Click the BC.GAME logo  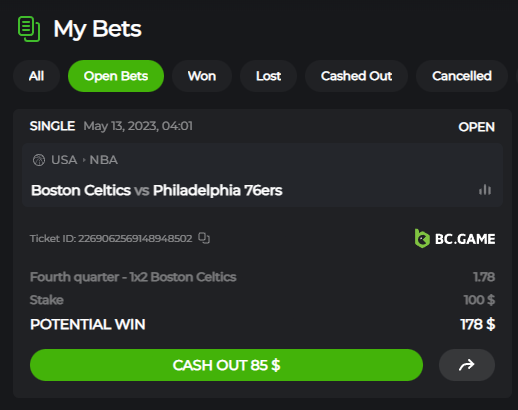click(x=455, y=239)
